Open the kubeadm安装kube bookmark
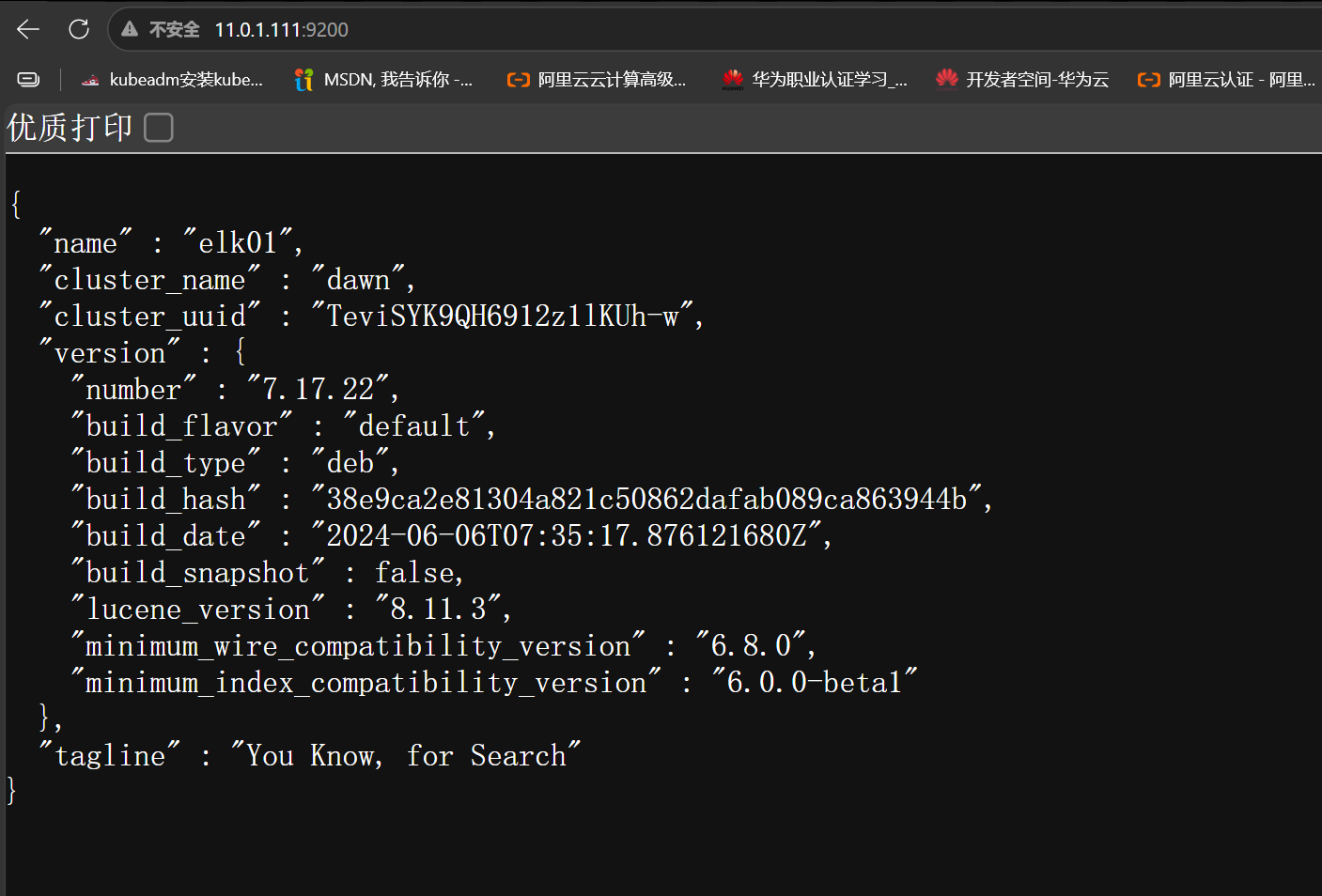The height and width of the screenshot is (896, 1322). click(172, 80)
